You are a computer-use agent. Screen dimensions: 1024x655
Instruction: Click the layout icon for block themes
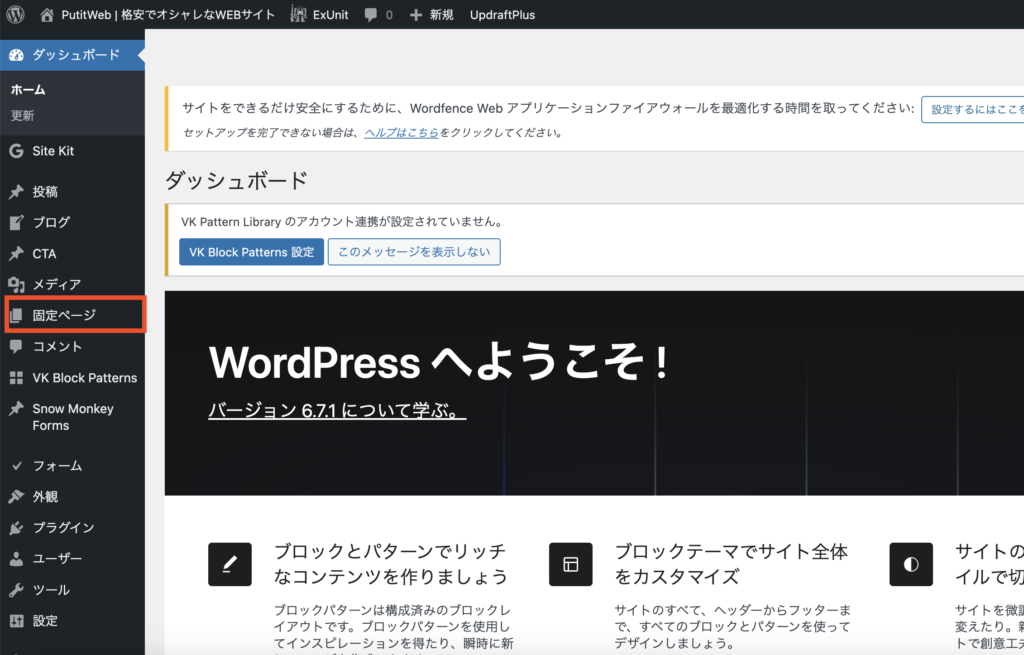tap(570, 564)
